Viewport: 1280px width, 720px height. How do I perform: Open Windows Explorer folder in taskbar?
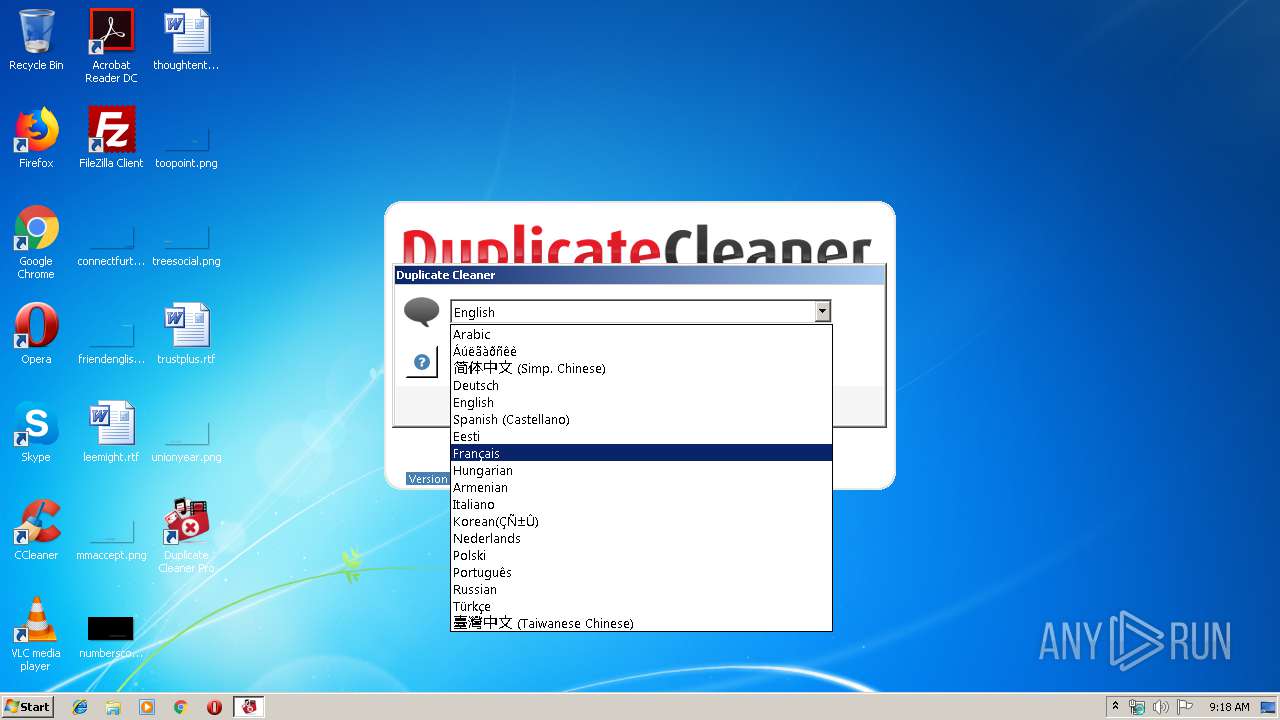[x=113, y=707]
